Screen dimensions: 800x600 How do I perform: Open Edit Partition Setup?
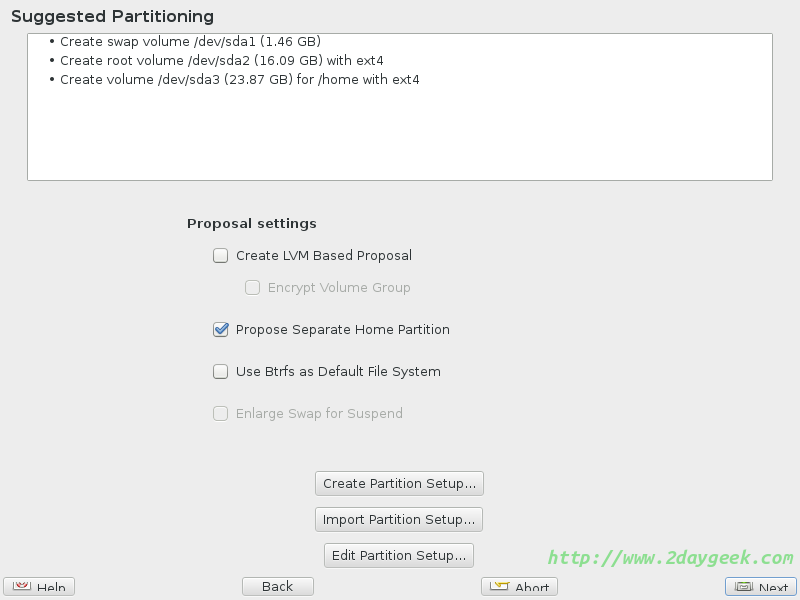(x=399, y=556)
